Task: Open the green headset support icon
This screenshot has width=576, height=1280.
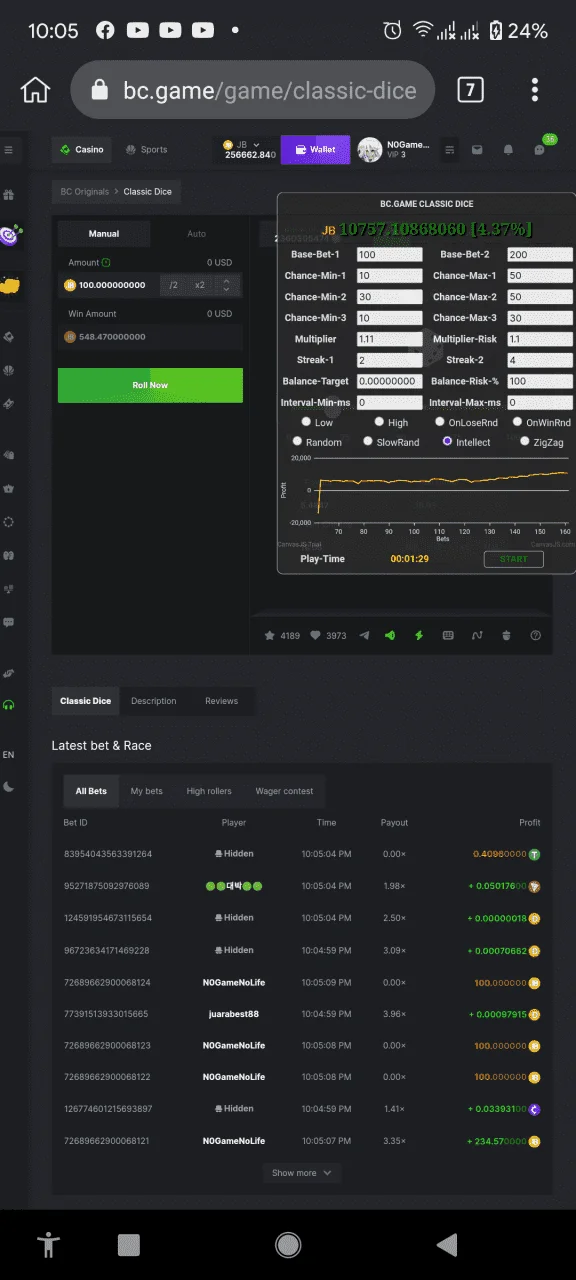Action: click(9, 705)
